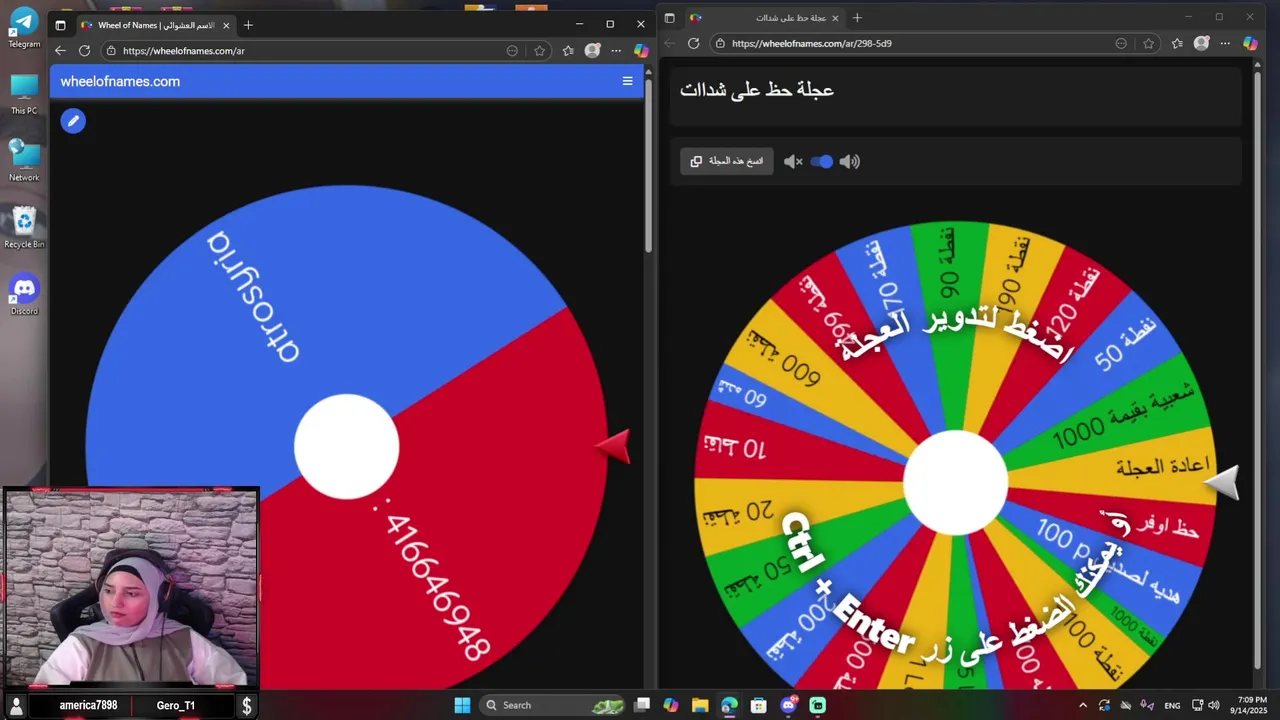Open the favorites list in the left browser window
Viewport: 1280px width, 720px height.
[568, 51]
